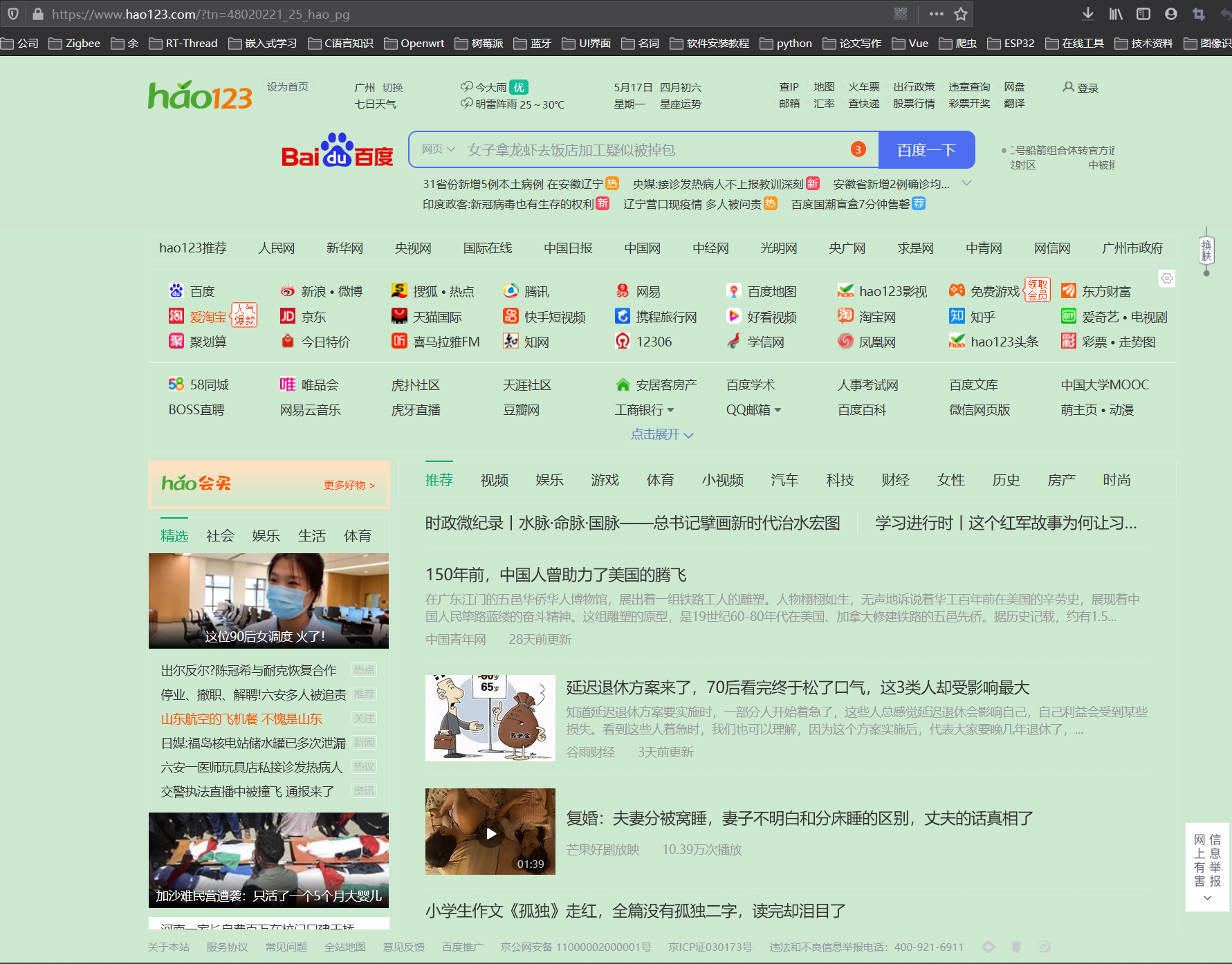Click the settings gear beside site grid
The width and height of the screenshot is (1232, 964).
point(1167,278)
